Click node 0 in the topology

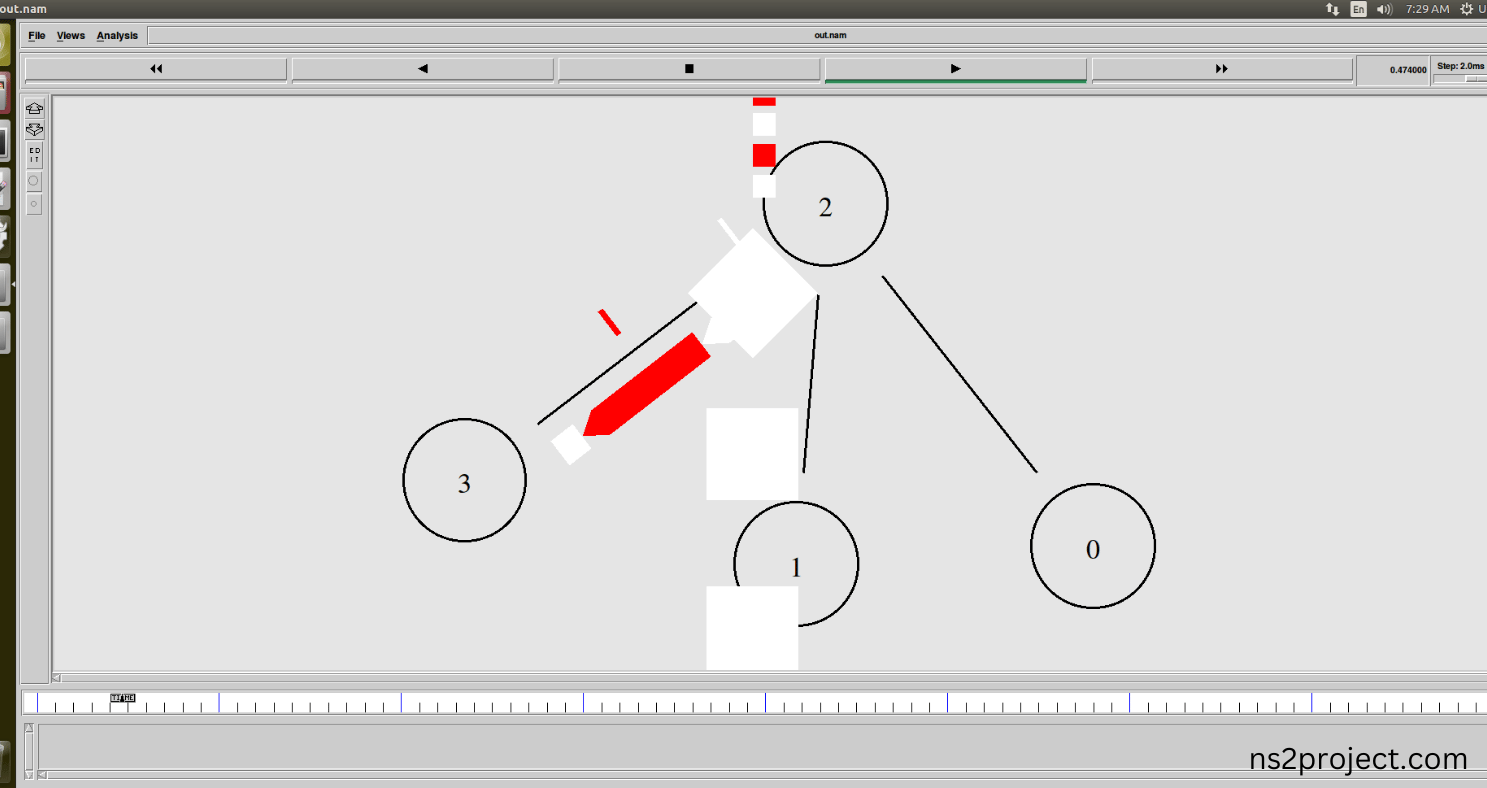click(x=1093, y=546)
